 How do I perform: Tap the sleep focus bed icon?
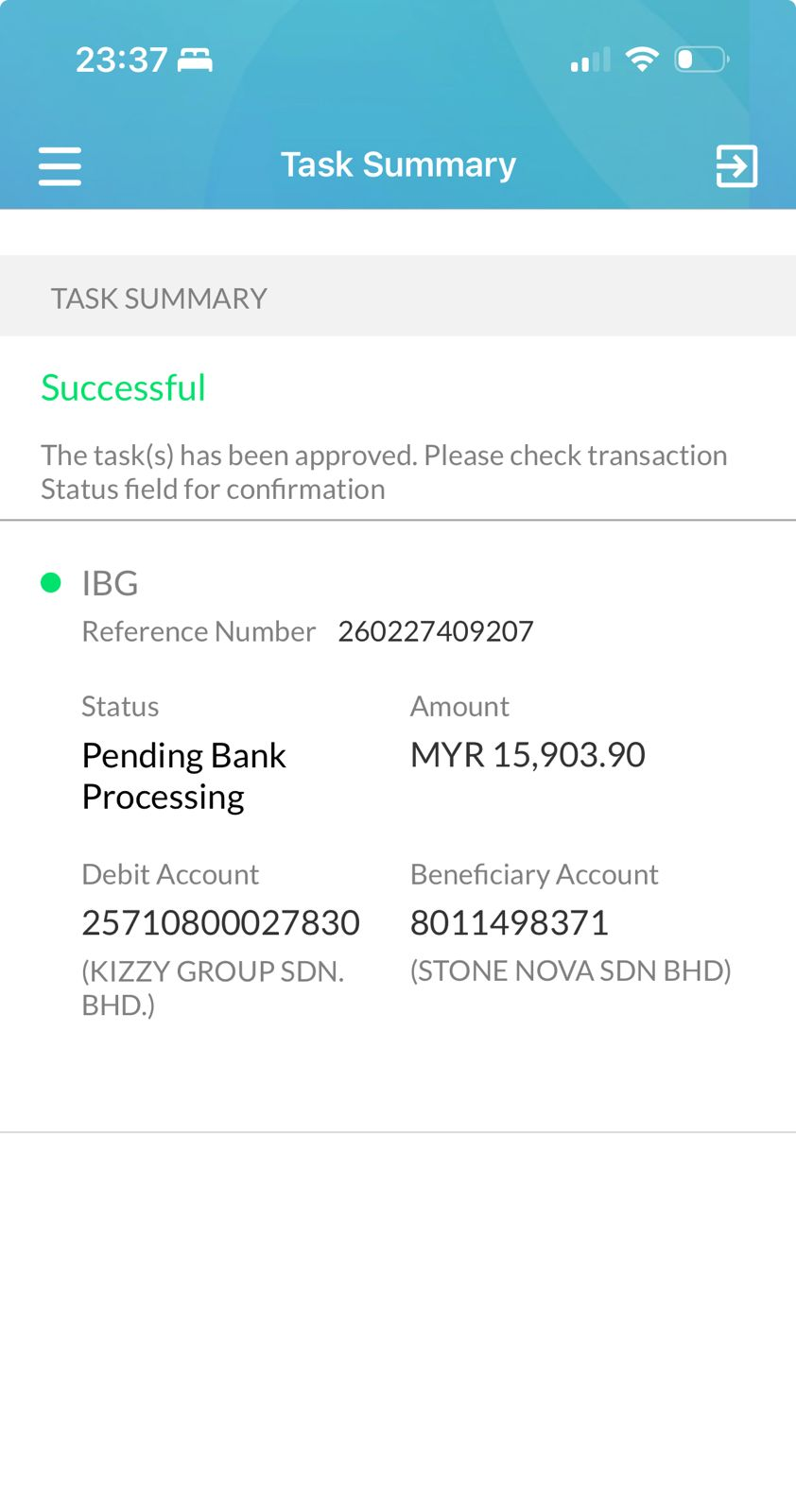point(196,60)
